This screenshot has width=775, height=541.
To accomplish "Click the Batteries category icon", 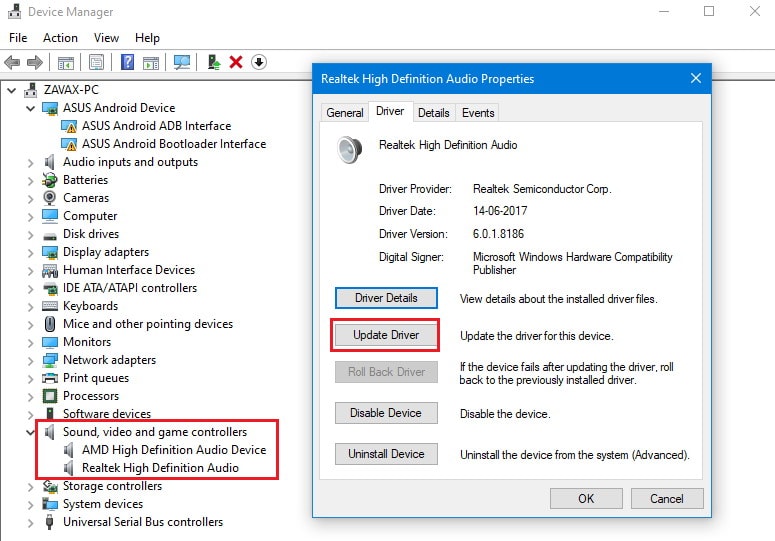I will coord(49,180).
